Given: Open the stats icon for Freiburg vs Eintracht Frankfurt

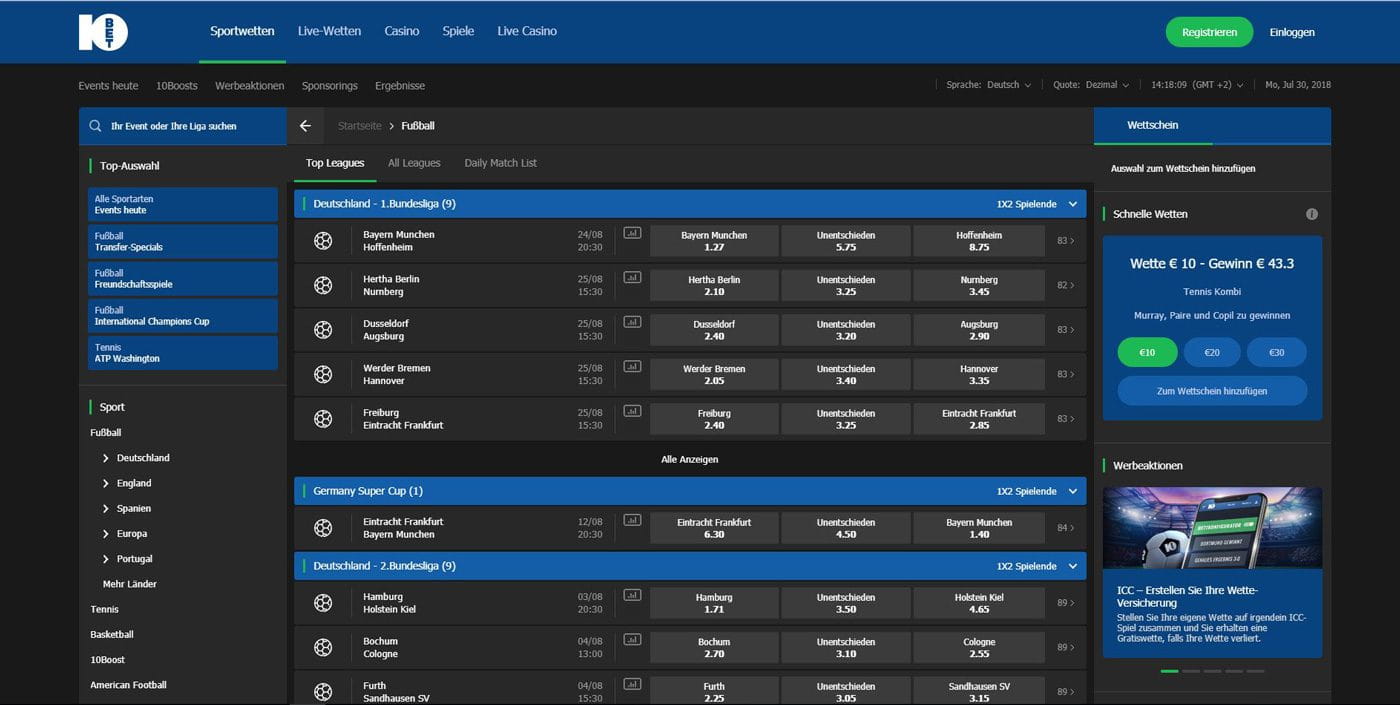Looking at the screenshot, I should pyautogui.click(x=632, y=411).
